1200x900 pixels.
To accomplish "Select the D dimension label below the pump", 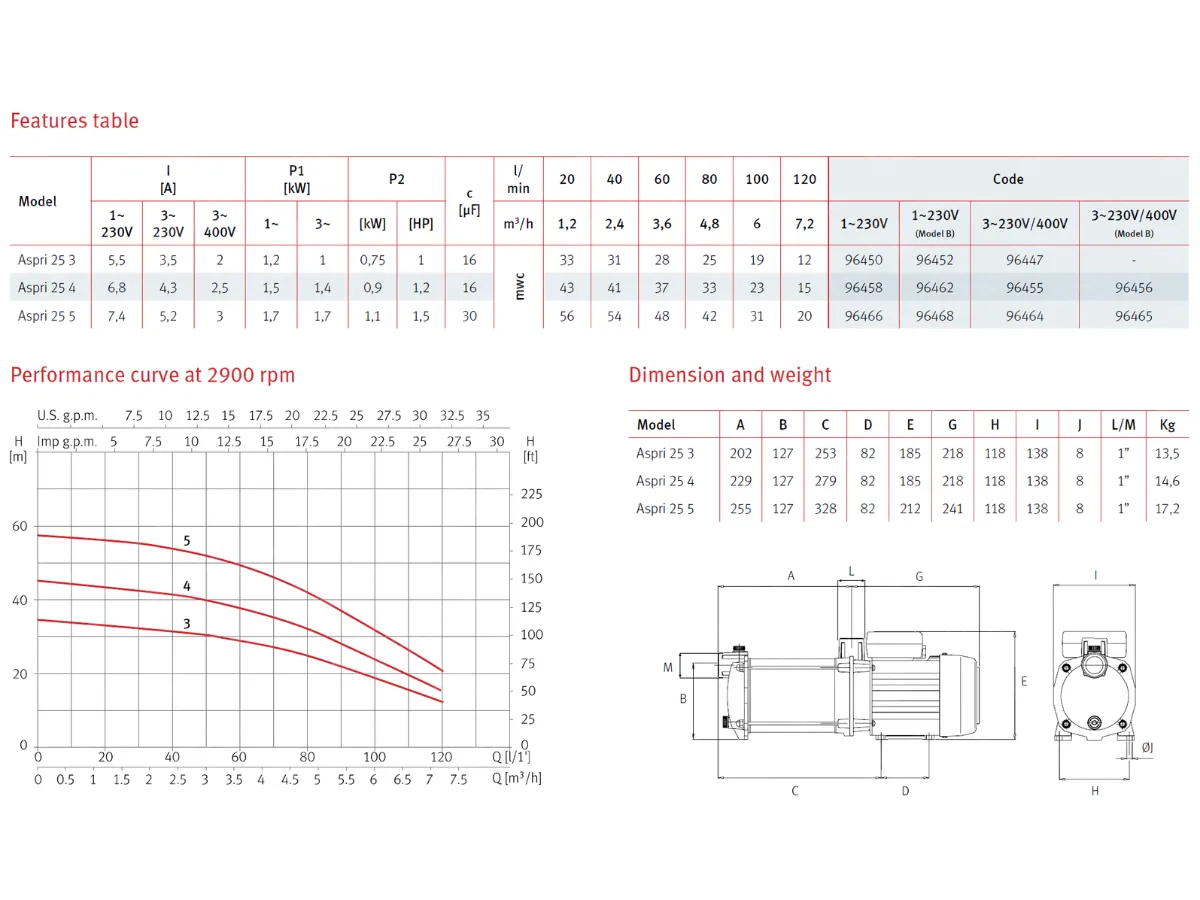I will [x=905, y=791].
